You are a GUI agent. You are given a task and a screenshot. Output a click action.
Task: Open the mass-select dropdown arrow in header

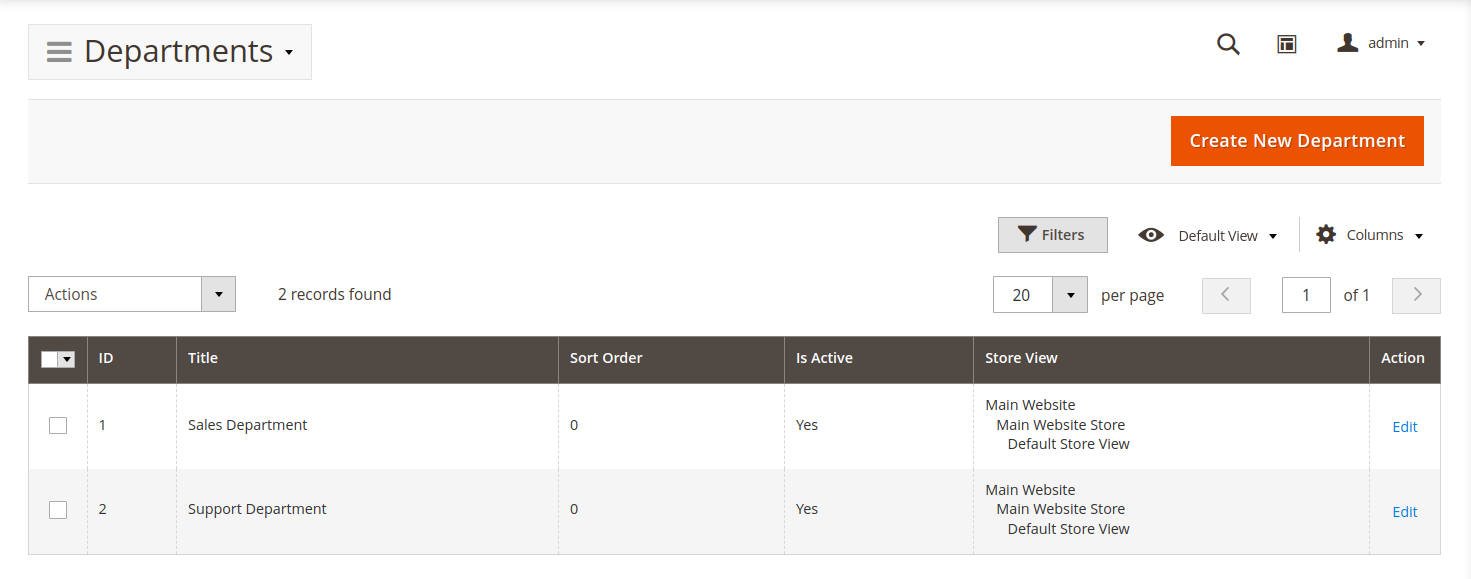point(67,360)
